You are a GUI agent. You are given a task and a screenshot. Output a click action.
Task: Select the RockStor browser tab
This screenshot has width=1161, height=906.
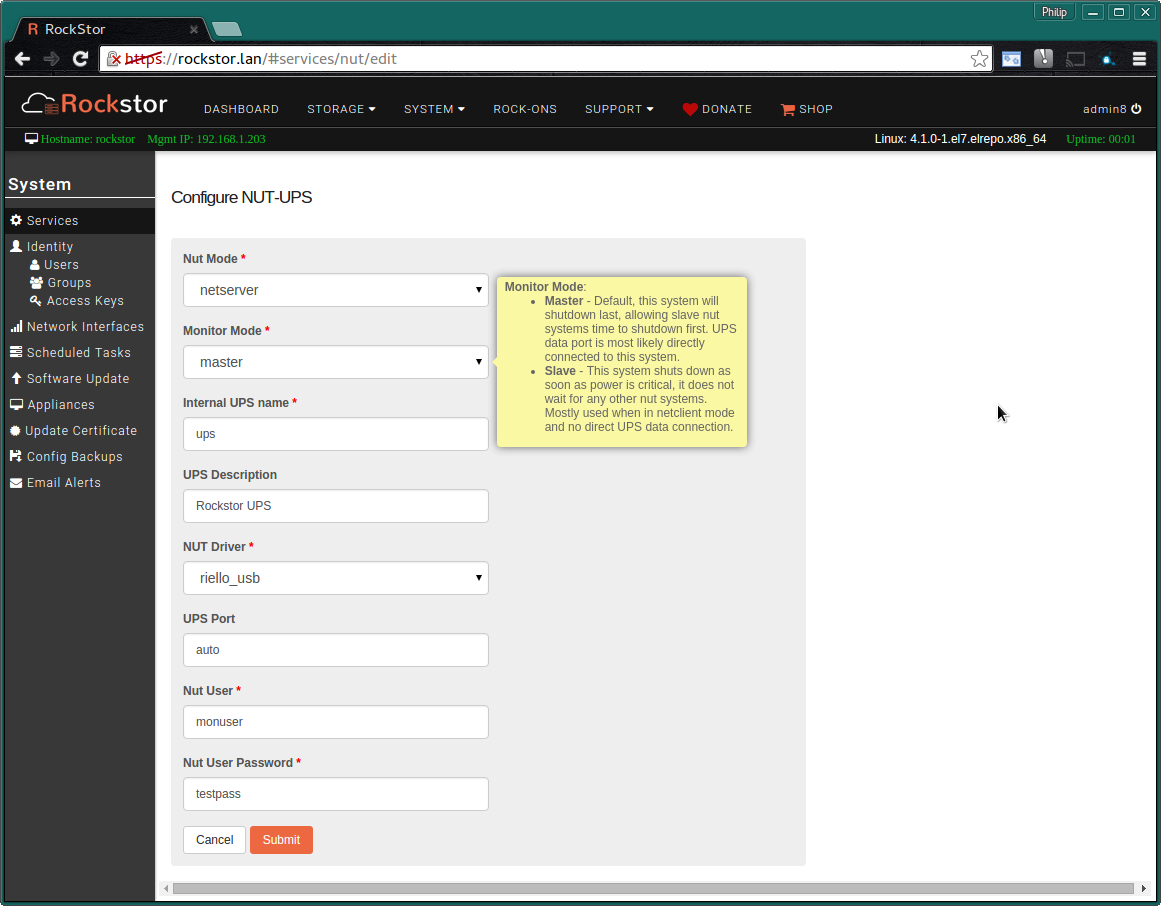coord(111,29)
